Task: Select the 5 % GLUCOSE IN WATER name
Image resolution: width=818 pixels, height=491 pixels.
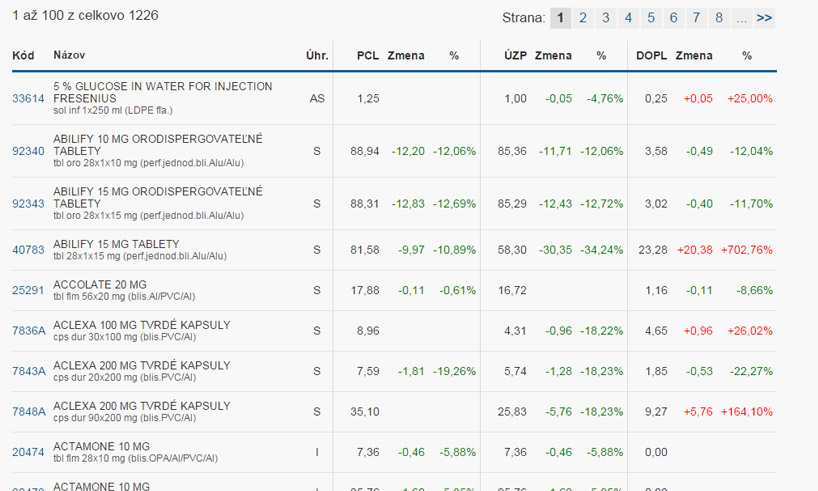Action: (x=163, y=92)
